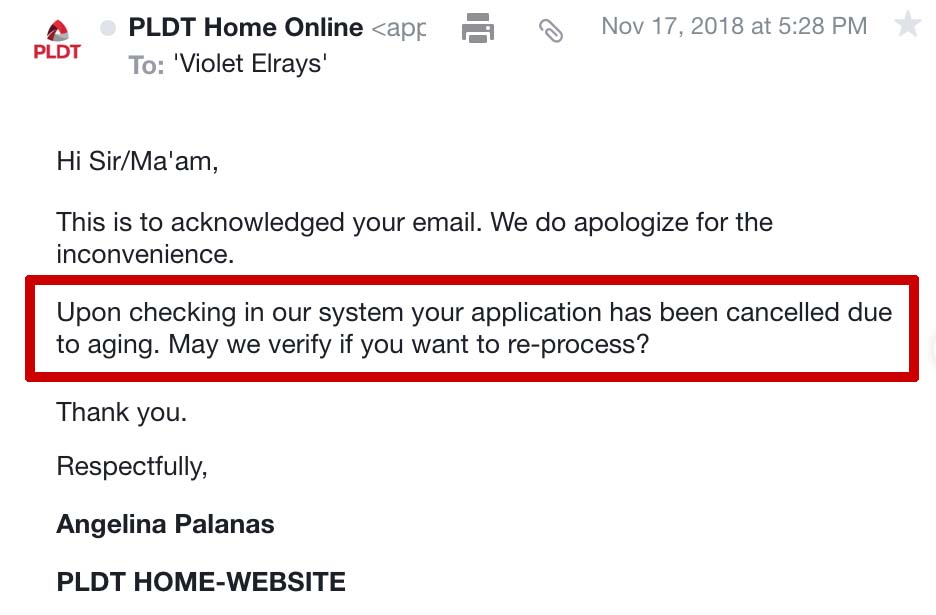Click the "To:" field label
The height and width of the screenshot is (615, 936).
point(146,66)
